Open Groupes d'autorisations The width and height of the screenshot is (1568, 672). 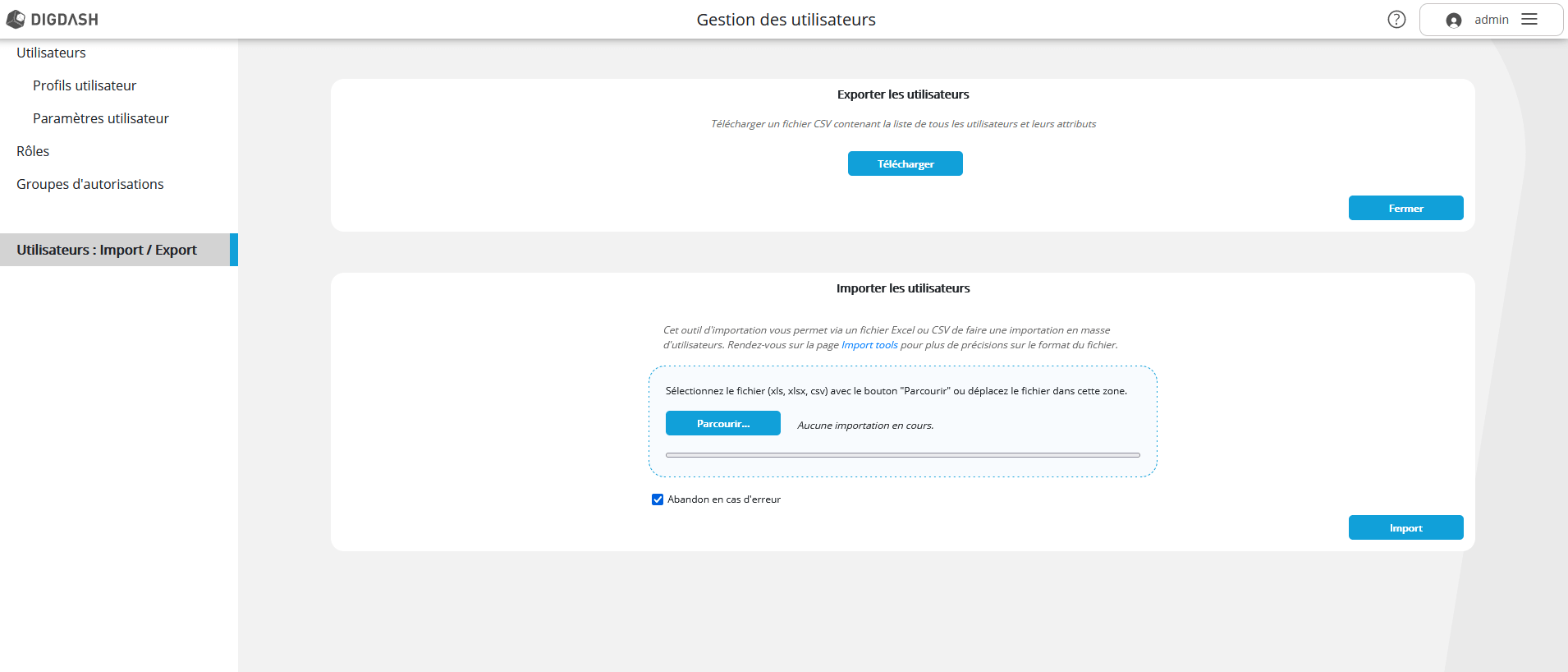(x=90, y=184)
